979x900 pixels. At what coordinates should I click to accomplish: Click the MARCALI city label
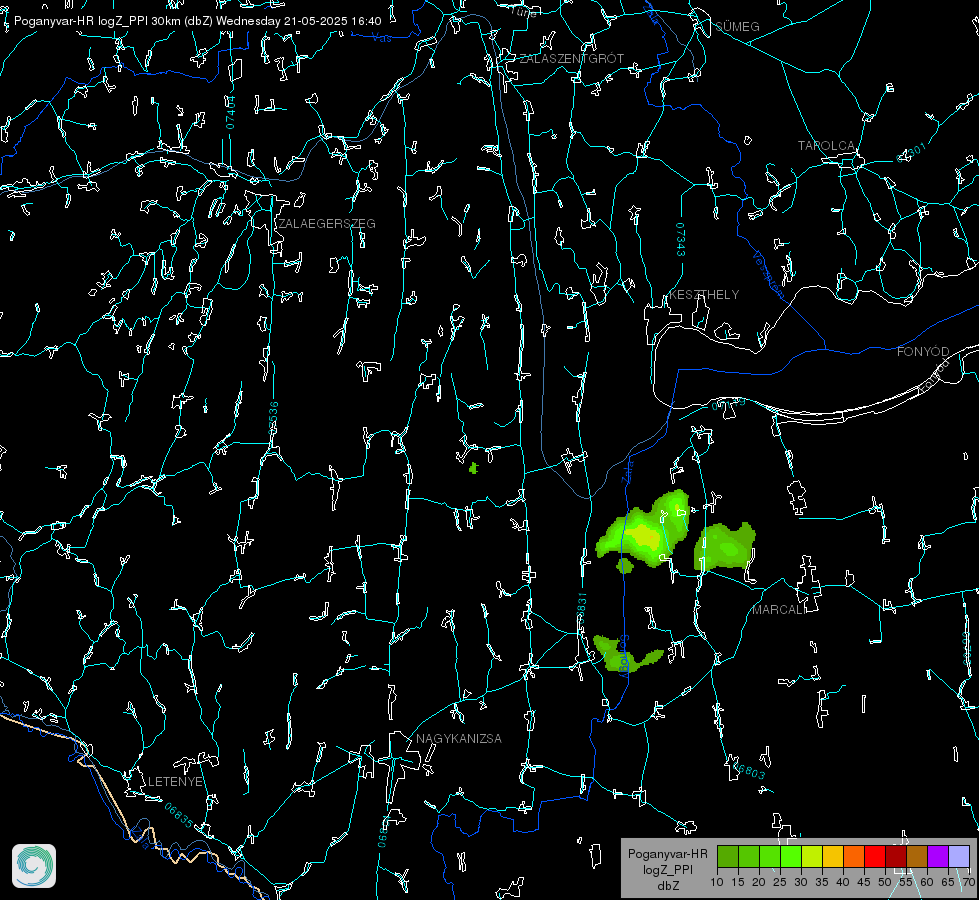pyautogui.click(x=779, y=610)
